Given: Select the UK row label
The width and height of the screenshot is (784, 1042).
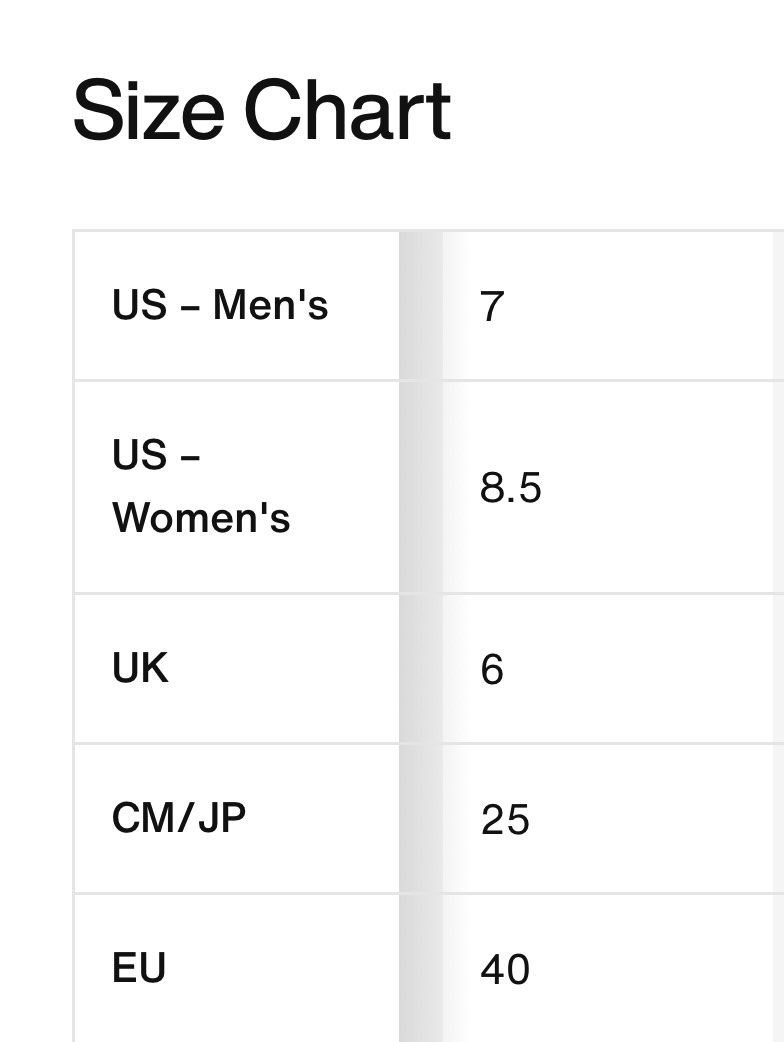Looking at the screenshot, I should pyautogui.click(x=140, y=668).
